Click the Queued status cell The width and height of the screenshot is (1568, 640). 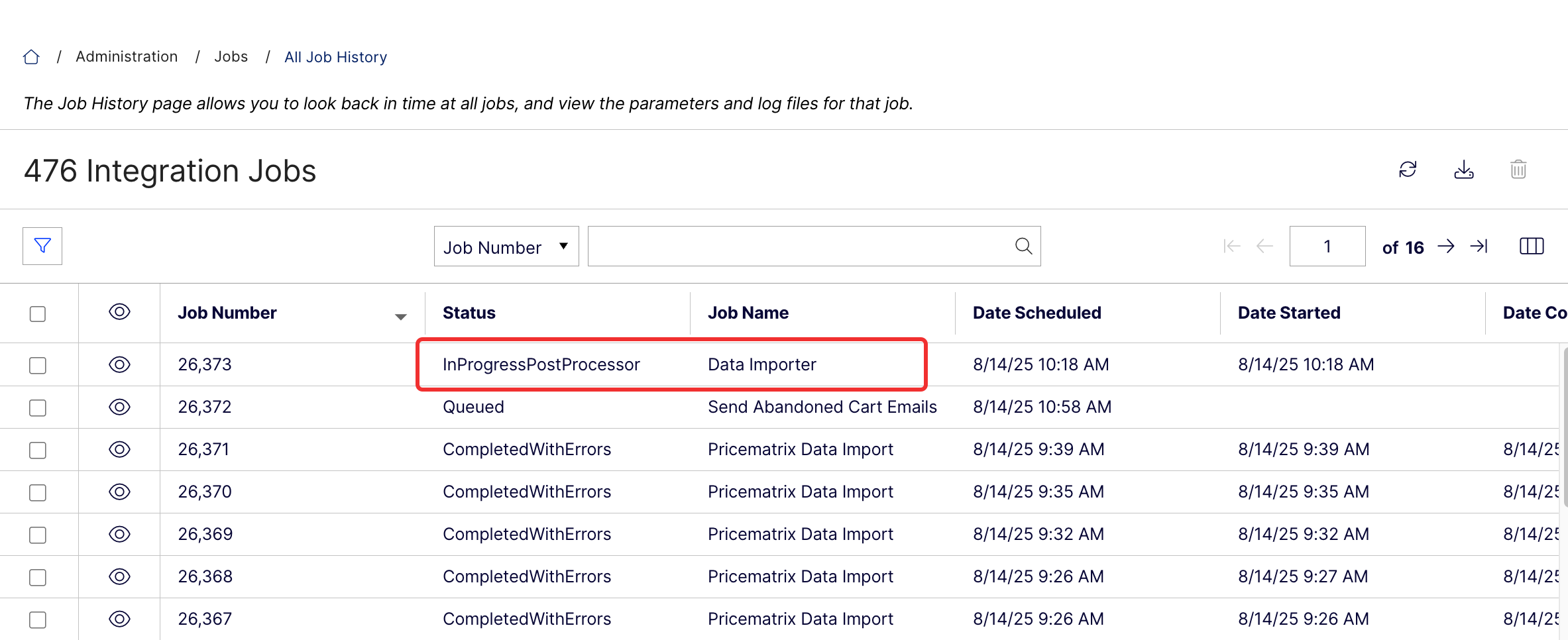point(473,407)
